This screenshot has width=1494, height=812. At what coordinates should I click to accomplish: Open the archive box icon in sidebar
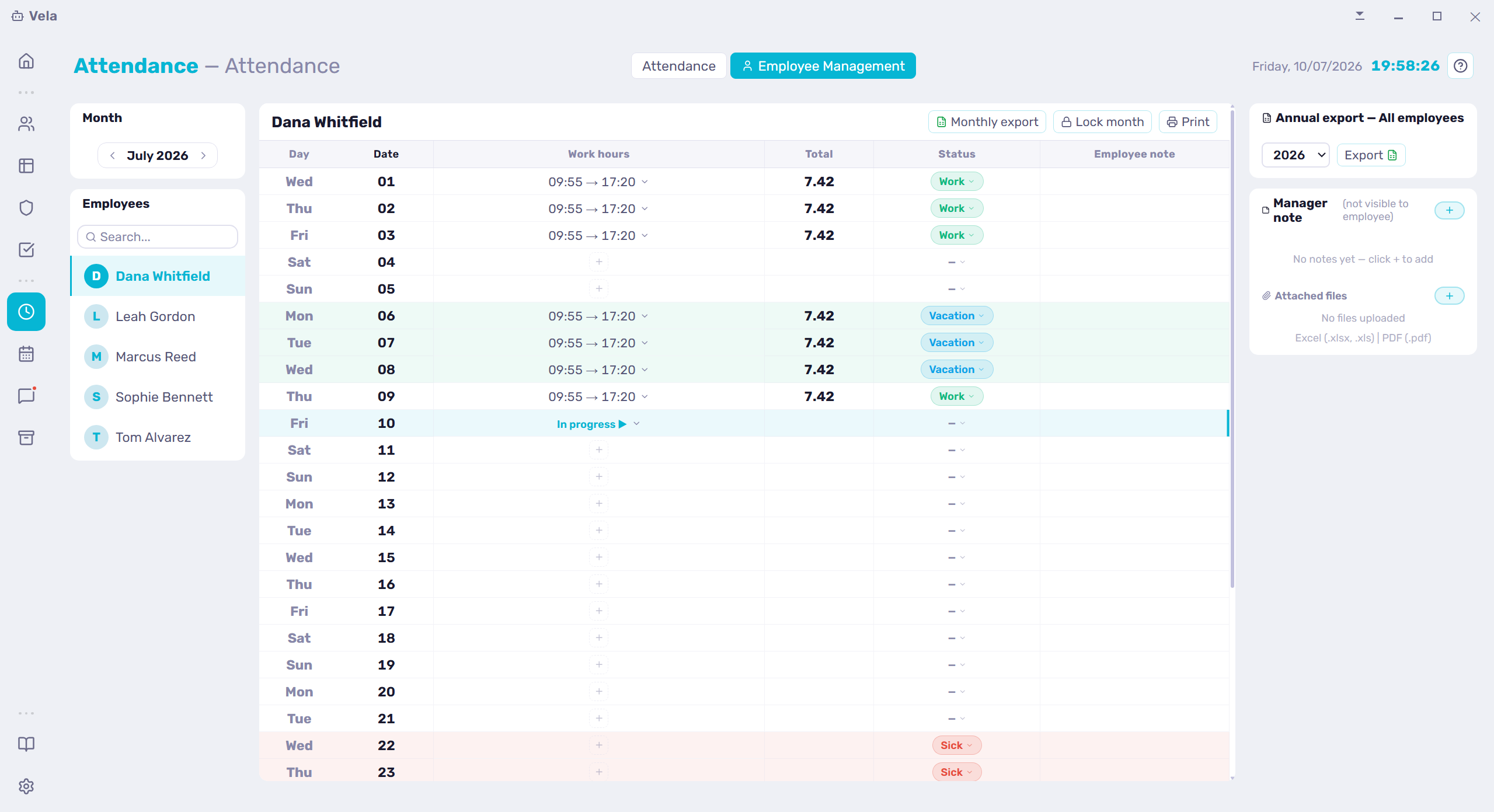point(26,438)
